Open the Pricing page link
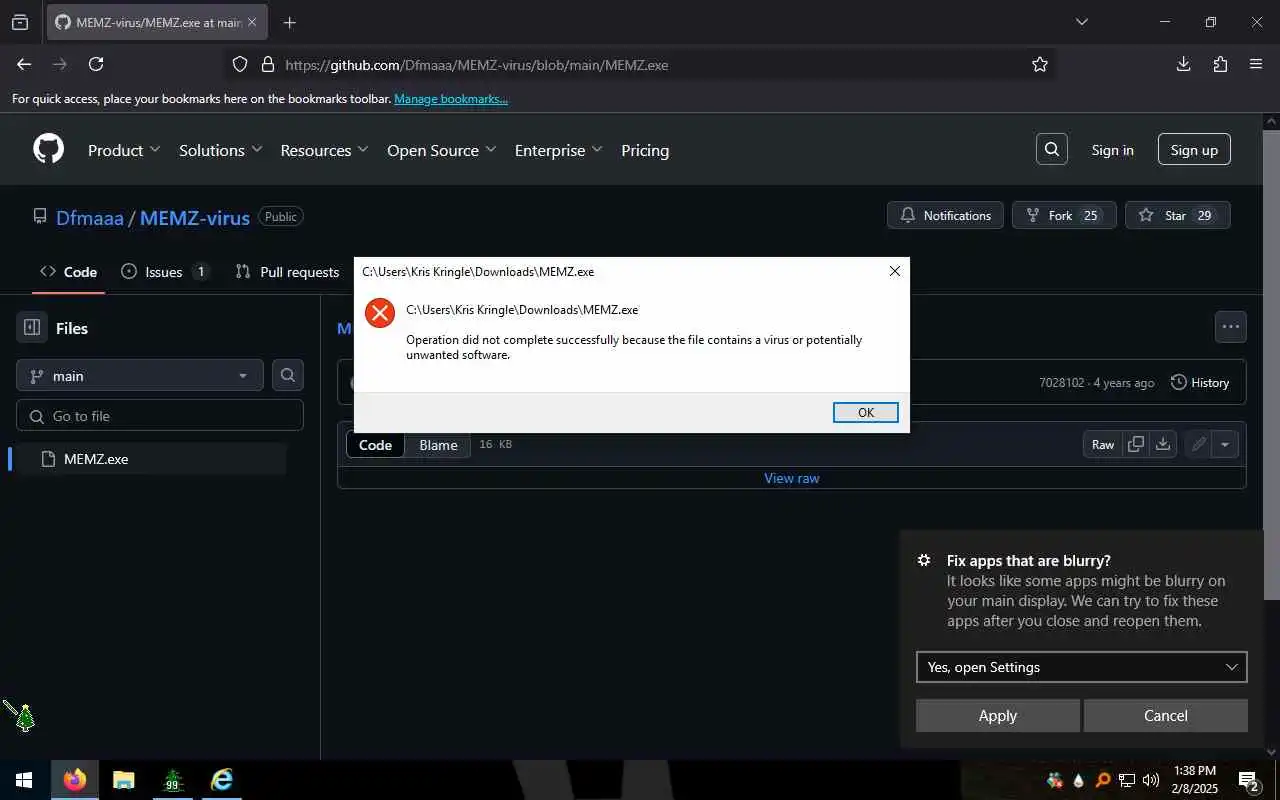 (x=645, y=150)
